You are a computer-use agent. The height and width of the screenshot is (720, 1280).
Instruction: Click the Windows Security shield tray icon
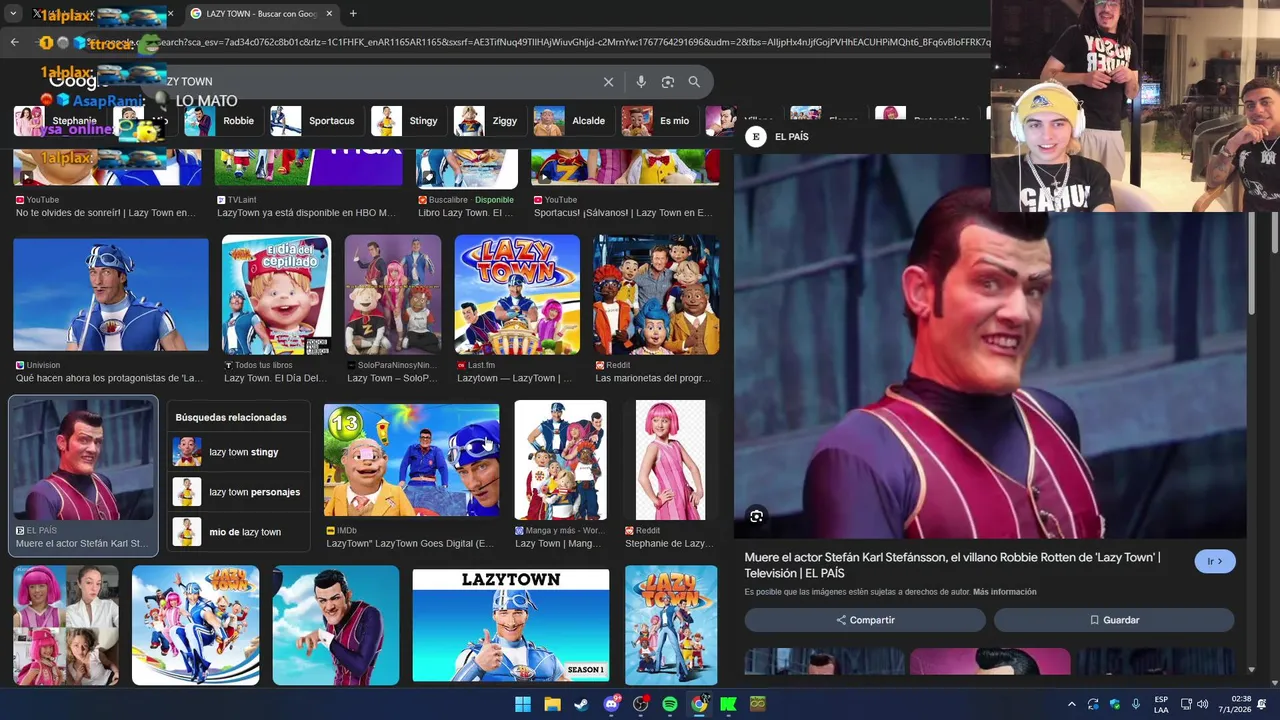(x=1115, y=704)
